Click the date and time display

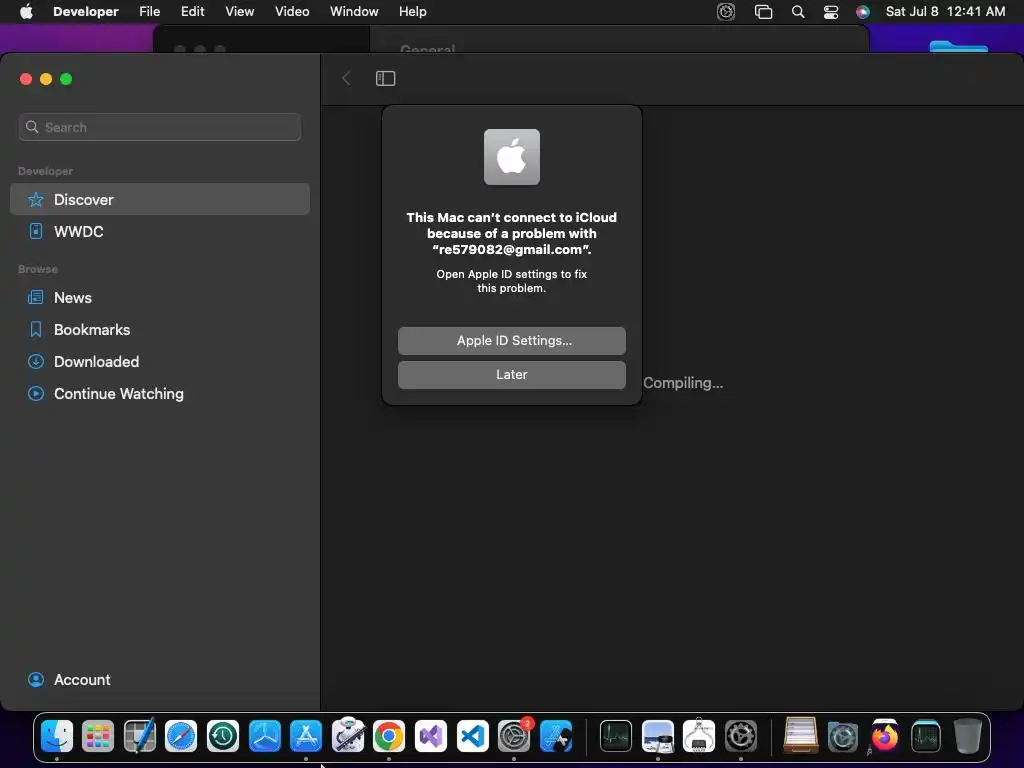(945, 11)
